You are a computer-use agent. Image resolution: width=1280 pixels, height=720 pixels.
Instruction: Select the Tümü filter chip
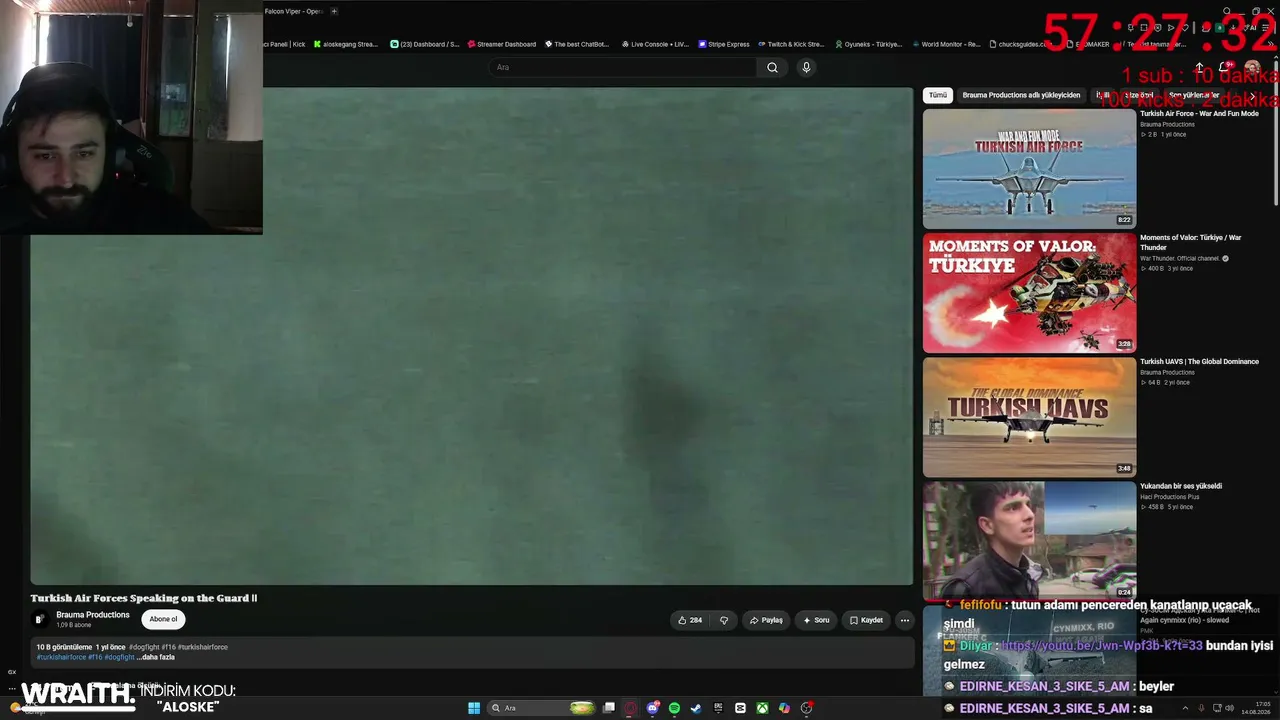pos(937,95)
